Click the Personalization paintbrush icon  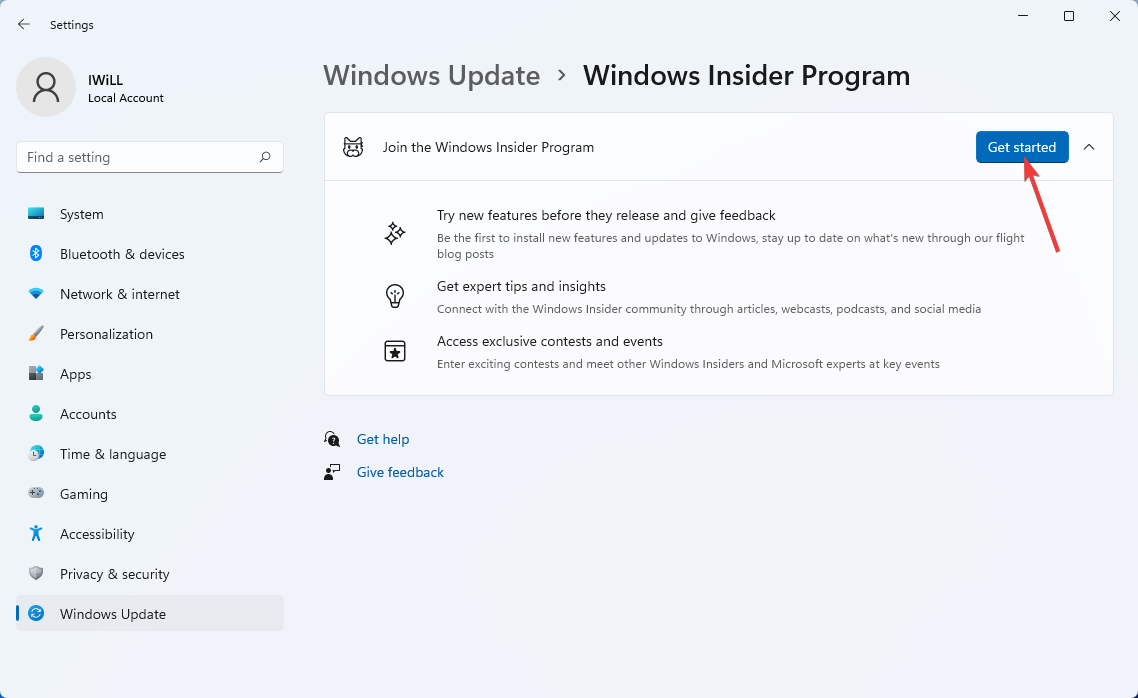[x=36, y=334]
